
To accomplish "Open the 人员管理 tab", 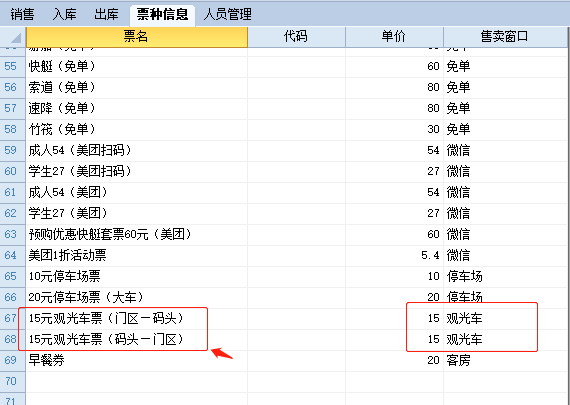I will [228, 15].
